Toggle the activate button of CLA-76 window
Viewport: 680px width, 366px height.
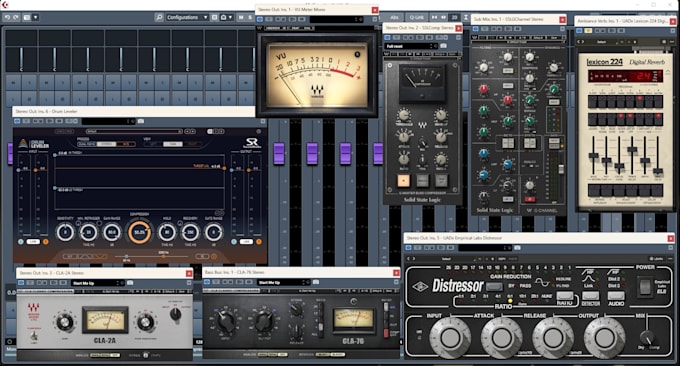(x=207, y=282)
